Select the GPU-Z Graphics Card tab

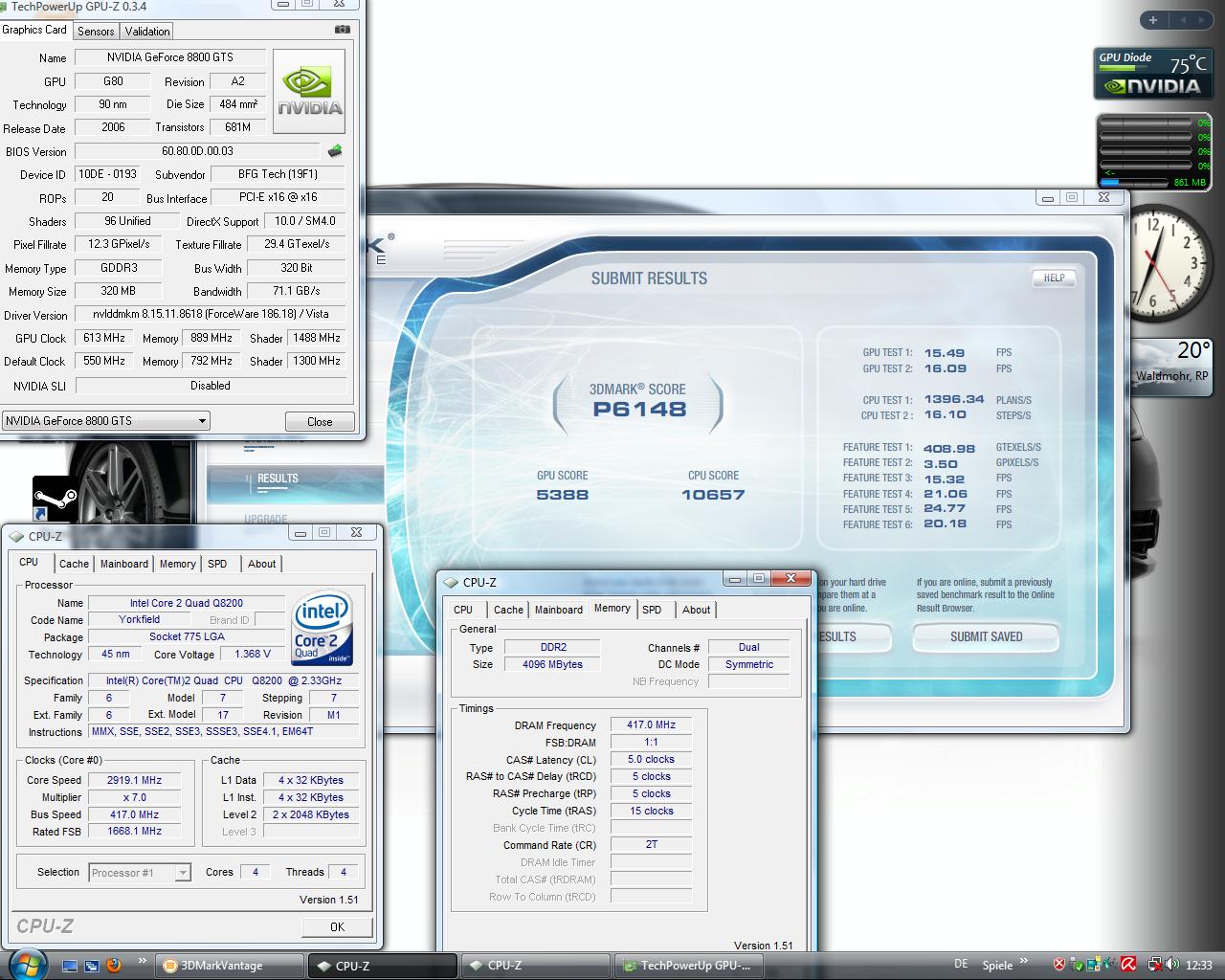click(x=35, y=30)
